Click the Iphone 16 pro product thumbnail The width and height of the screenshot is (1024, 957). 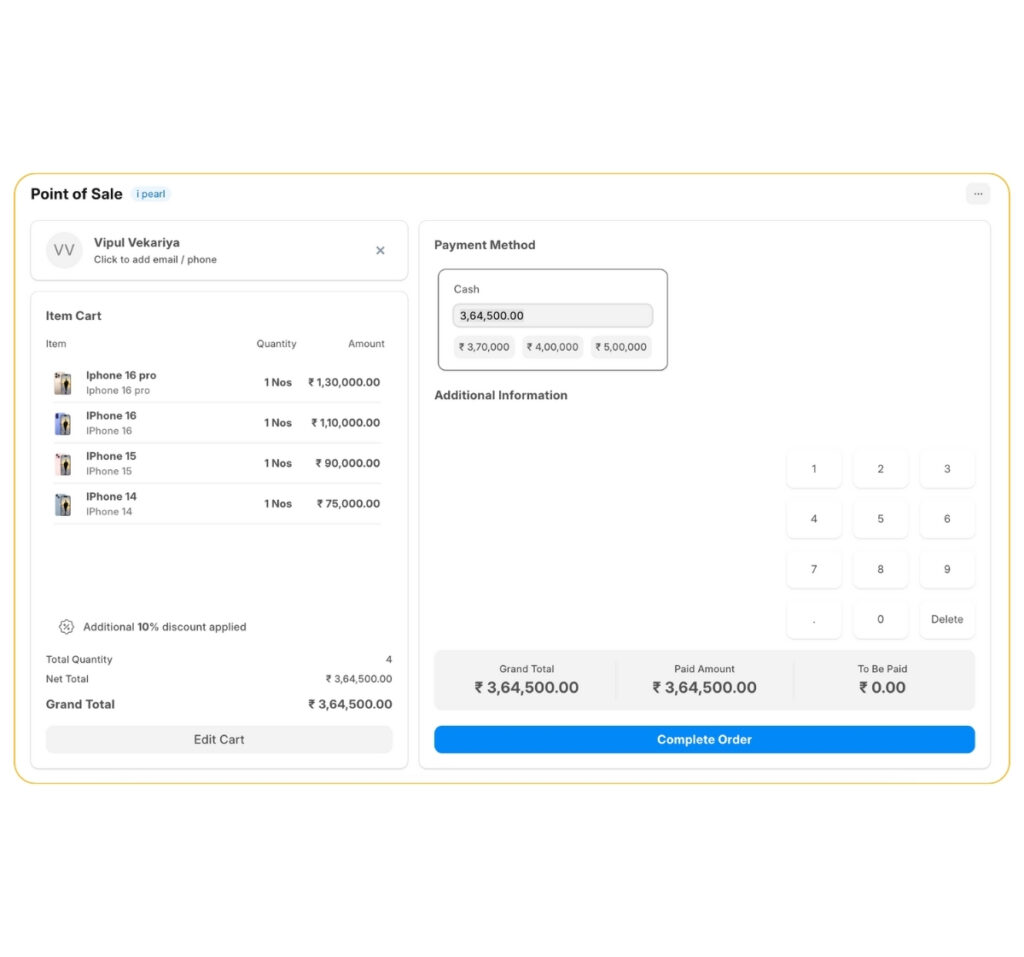61,382
